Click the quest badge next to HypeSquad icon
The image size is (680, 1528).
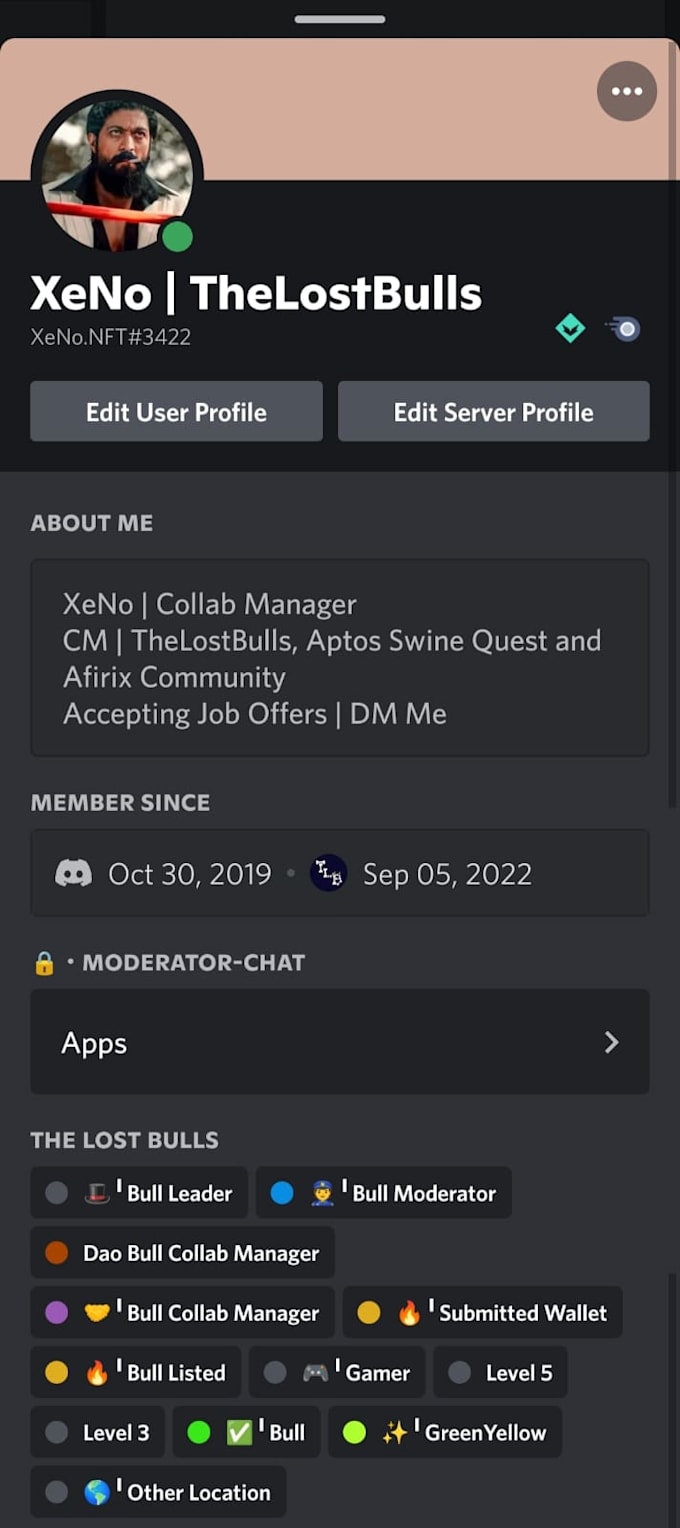(x=624, y=328)
